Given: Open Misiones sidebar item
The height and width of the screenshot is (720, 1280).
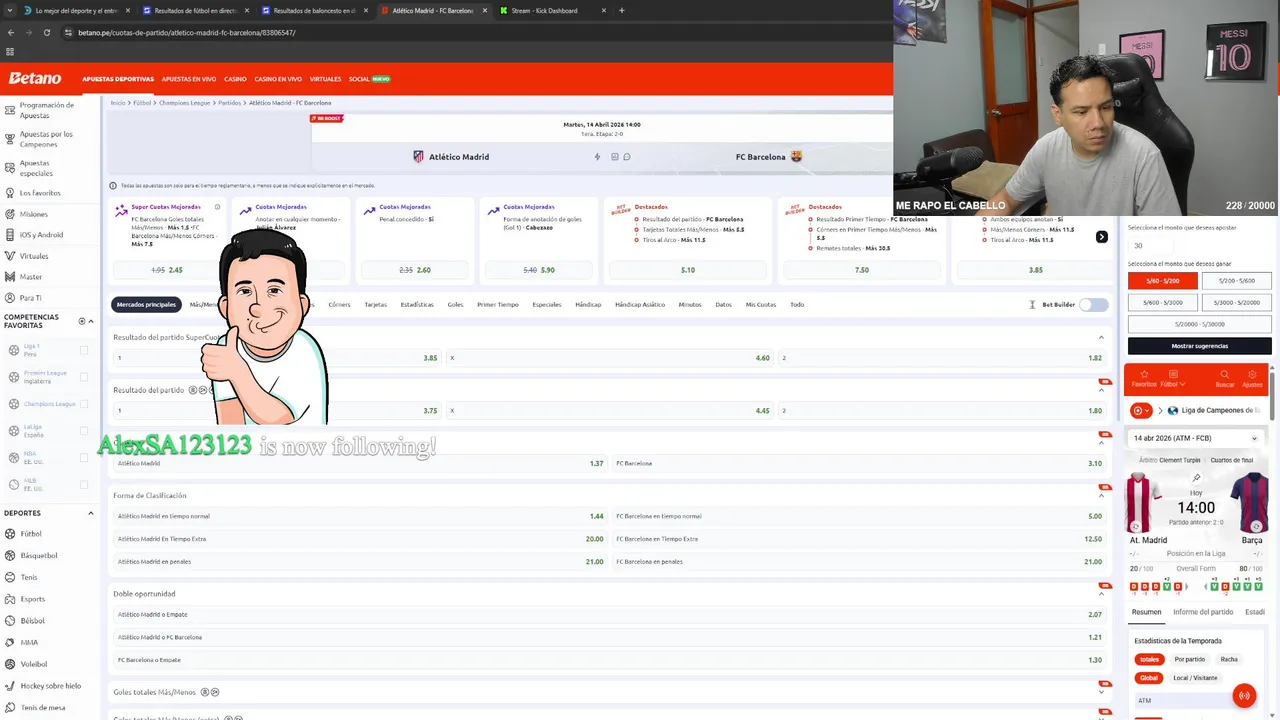Looking at the screenshot, I should tap(33, 214).
